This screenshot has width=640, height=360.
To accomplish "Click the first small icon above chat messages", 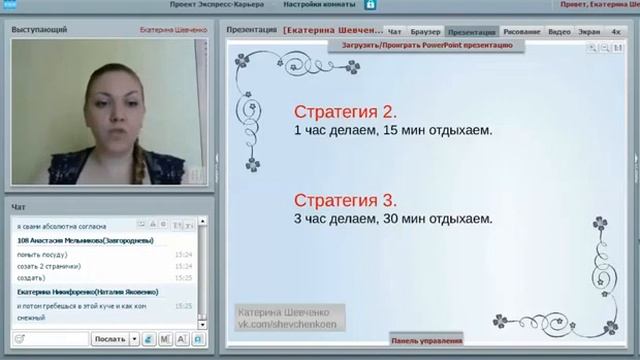I will (141, 224).
